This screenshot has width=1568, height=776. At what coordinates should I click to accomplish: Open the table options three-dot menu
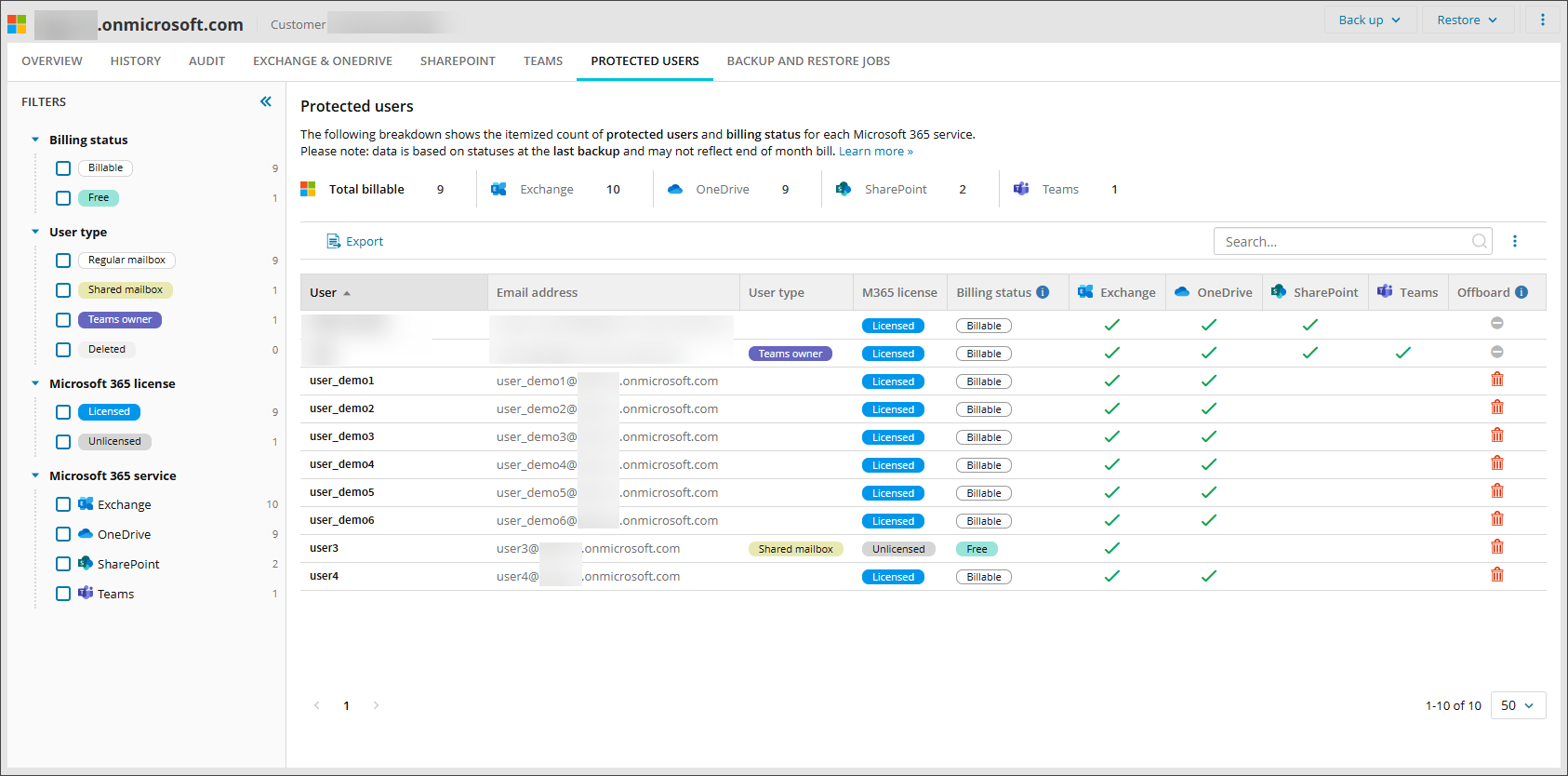point(1515,242)
